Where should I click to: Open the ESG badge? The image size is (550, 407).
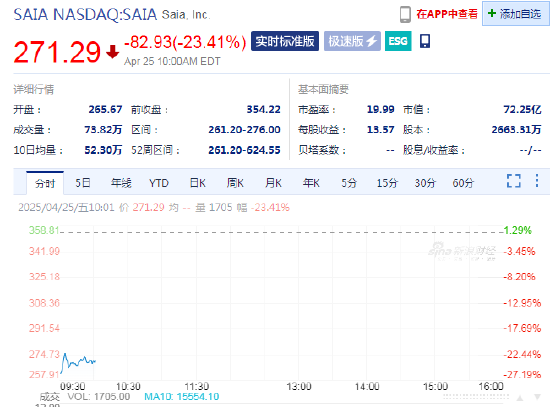[398, 41]
